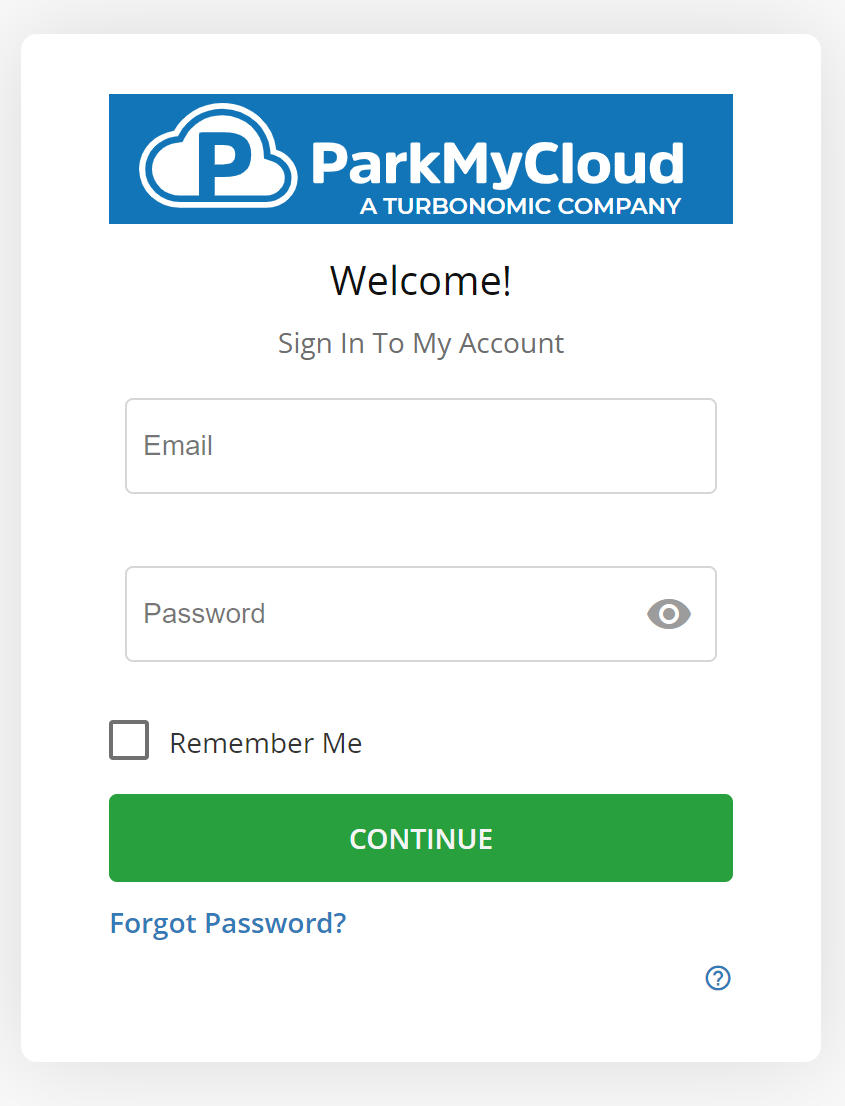Screen dimensions: 845x1106
Task: Click the 'Remember Me' label text
Action: [265, 743]
